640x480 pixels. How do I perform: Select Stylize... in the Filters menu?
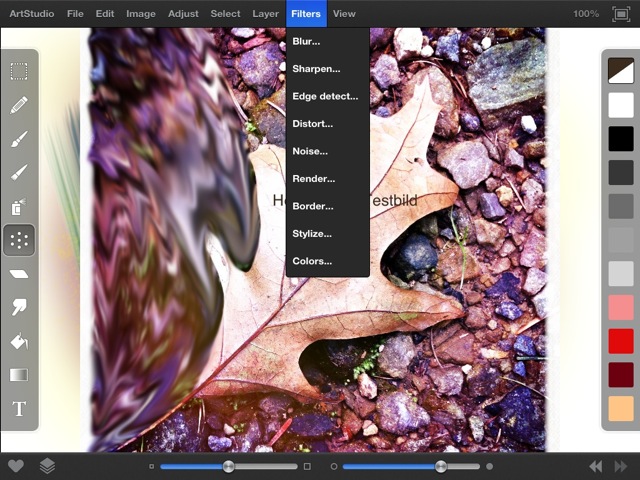pos(312,233)
